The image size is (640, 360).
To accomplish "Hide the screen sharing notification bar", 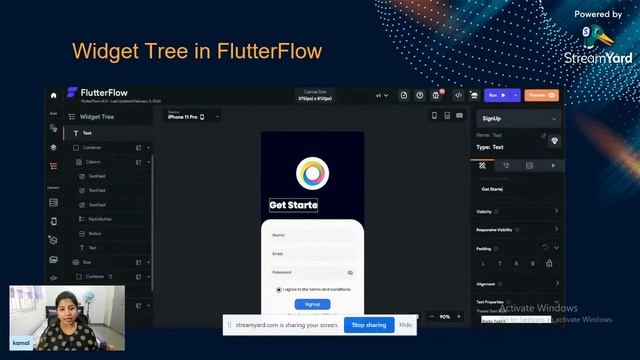I will [405, 325].
